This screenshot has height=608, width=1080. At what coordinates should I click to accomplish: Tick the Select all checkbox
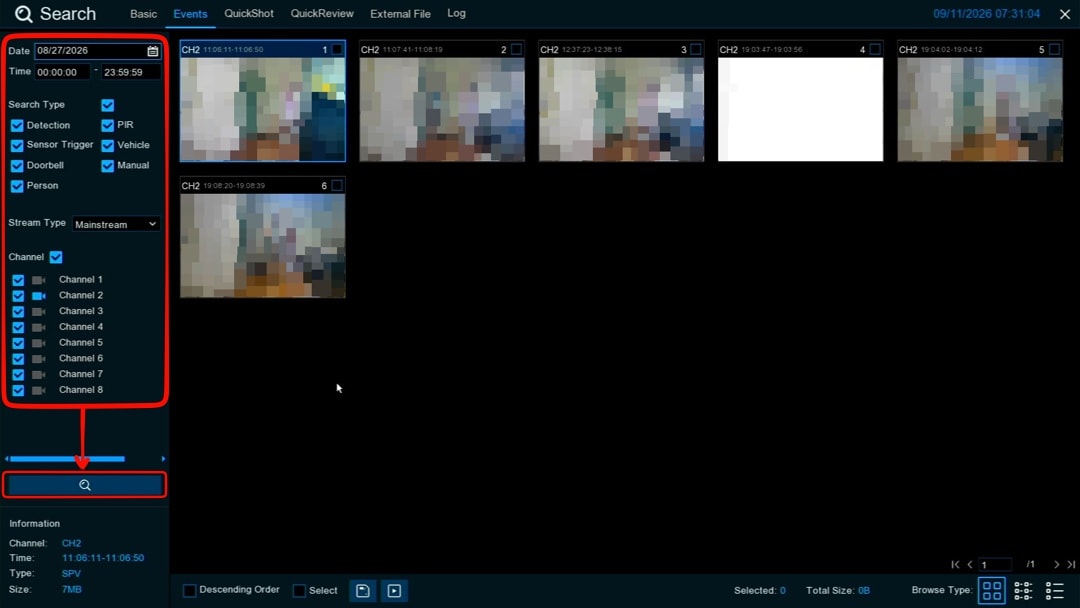[x=299, y=590]
